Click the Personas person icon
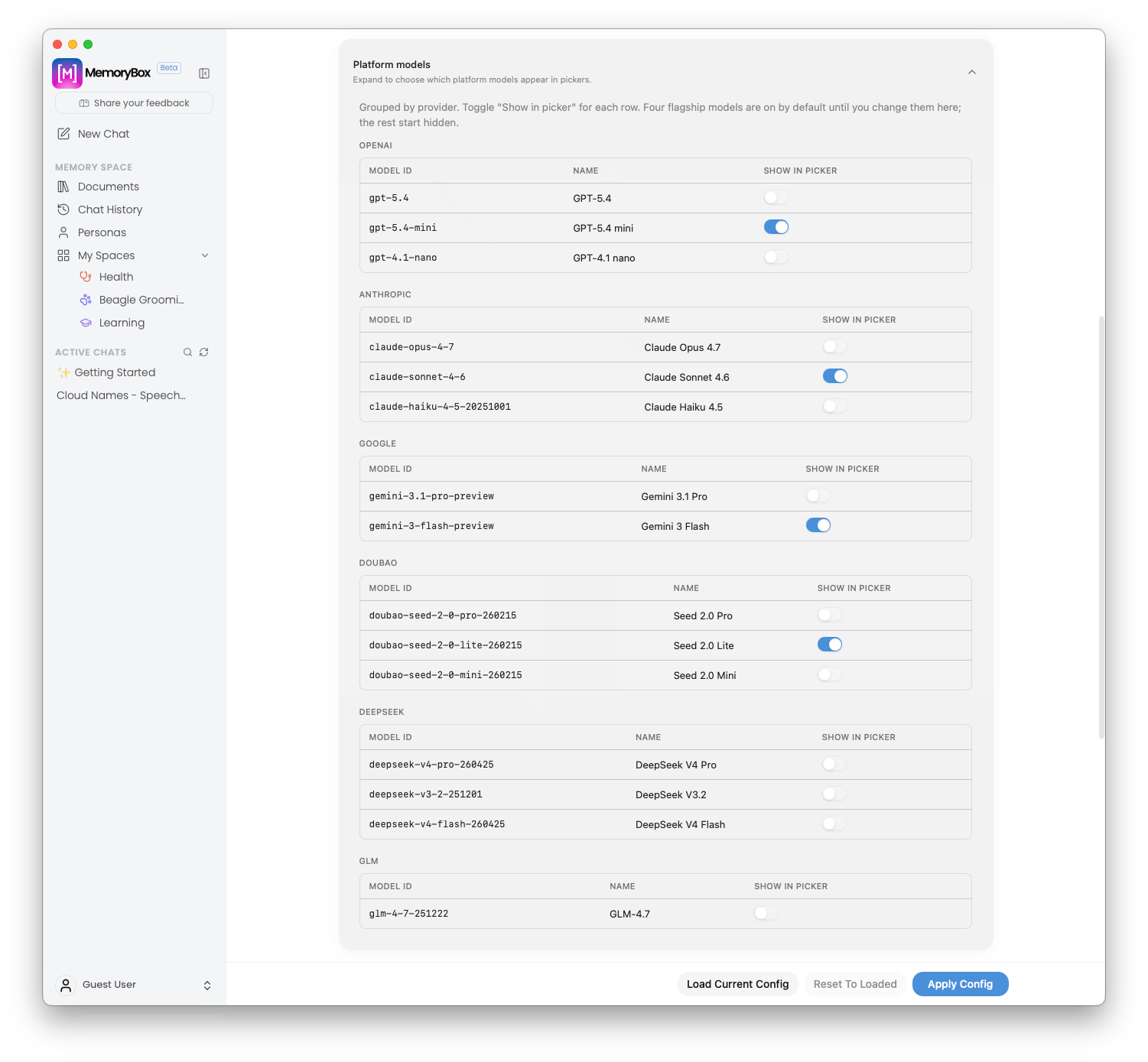 click(x=63, y=232)
